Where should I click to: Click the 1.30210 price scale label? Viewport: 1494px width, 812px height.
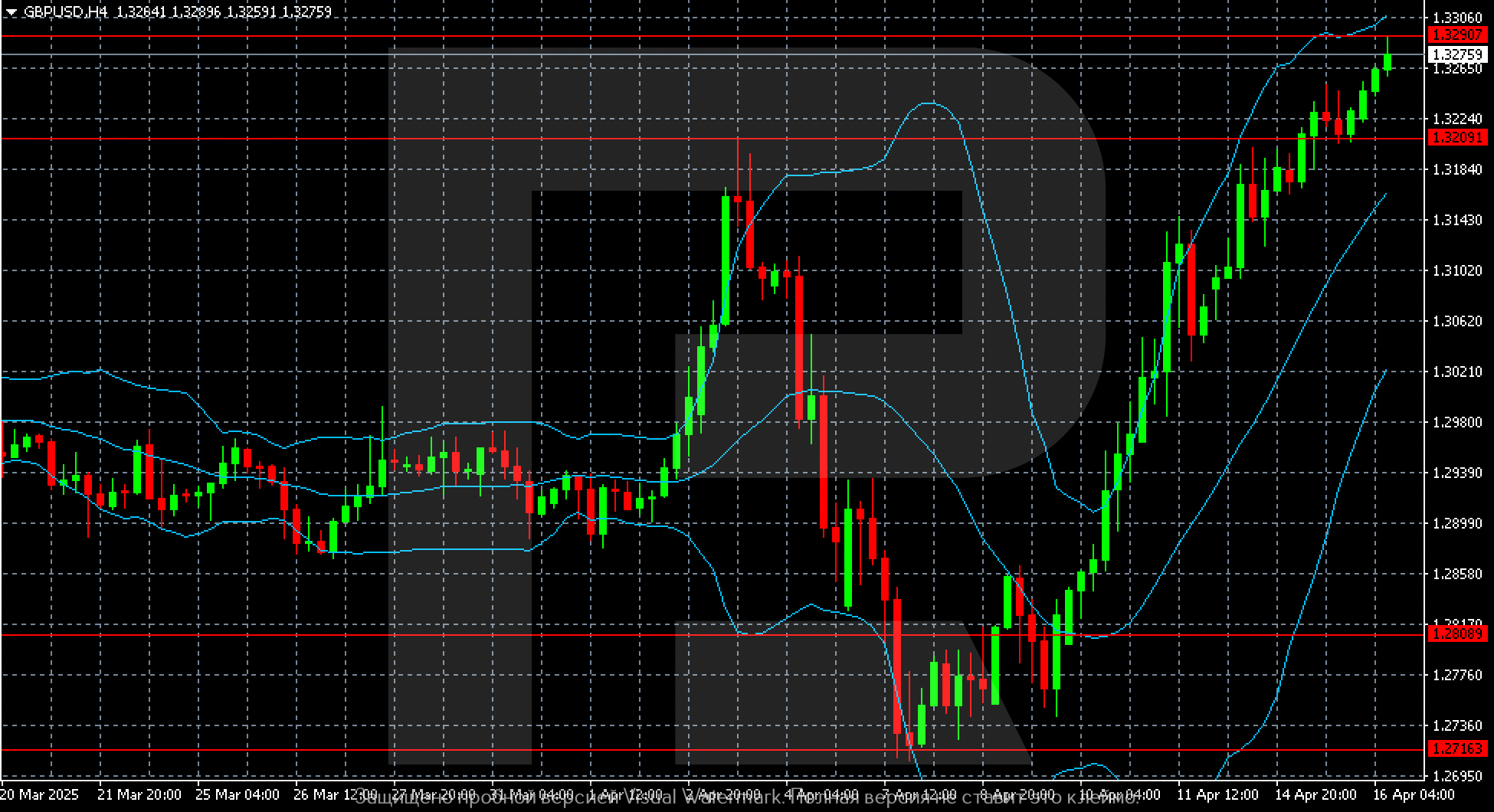point(1457,372)
